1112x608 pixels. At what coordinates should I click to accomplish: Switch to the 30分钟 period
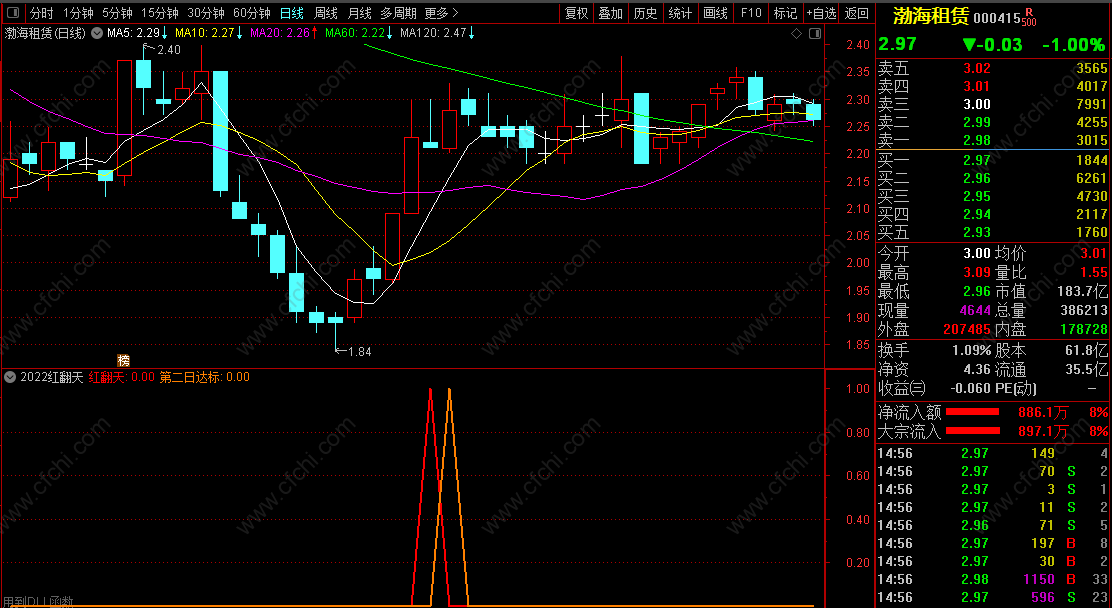tap(206, 13)
